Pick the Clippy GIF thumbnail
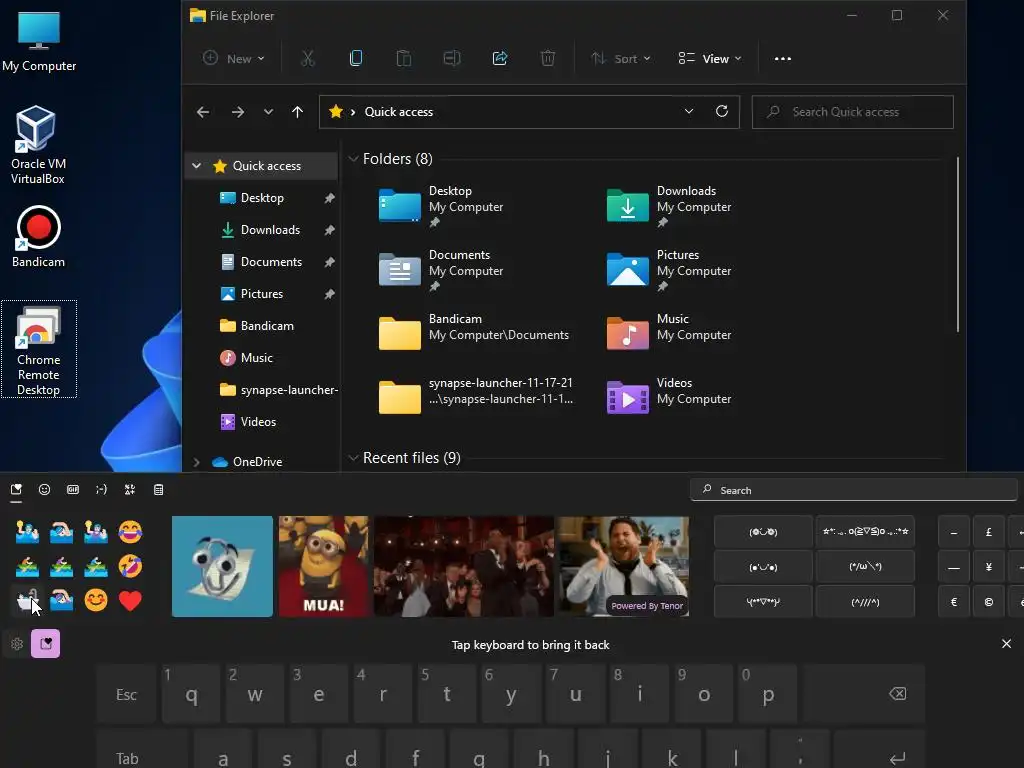The height and width of the screenshot is (768, 1024). click(222, 566)
